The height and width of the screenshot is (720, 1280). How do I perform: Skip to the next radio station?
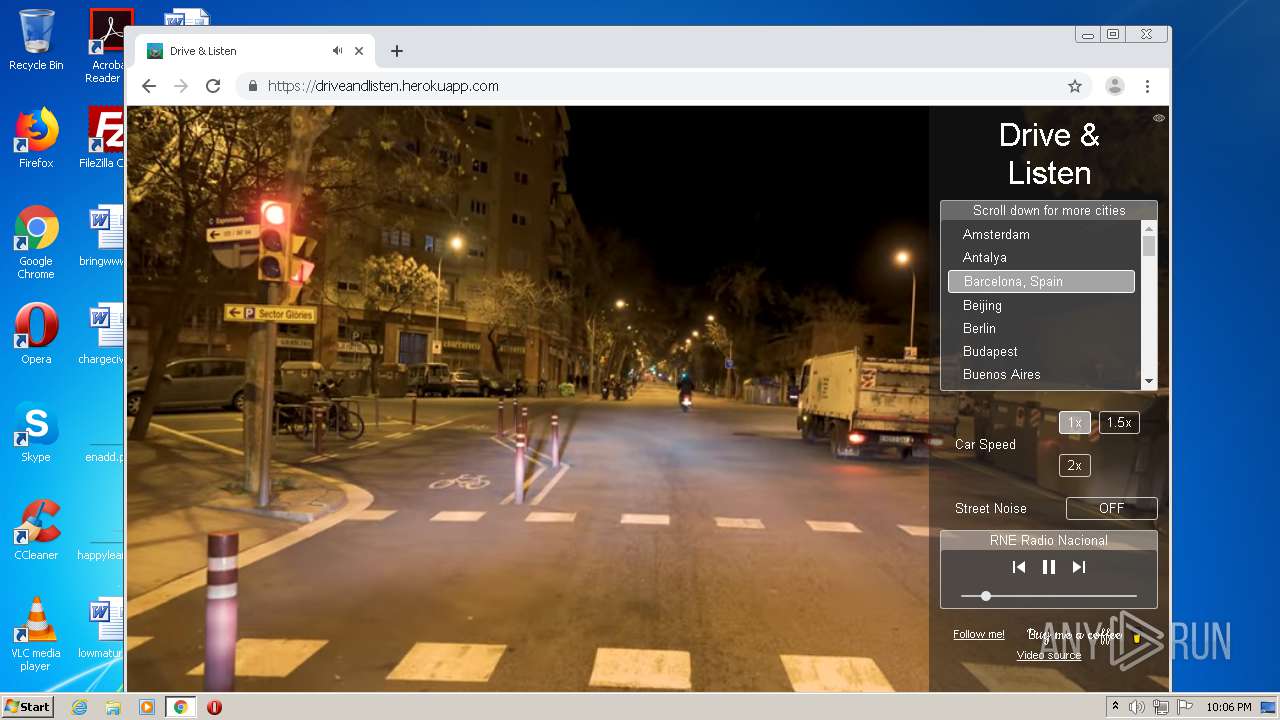pyautogui.click(x=1078, y=567)
